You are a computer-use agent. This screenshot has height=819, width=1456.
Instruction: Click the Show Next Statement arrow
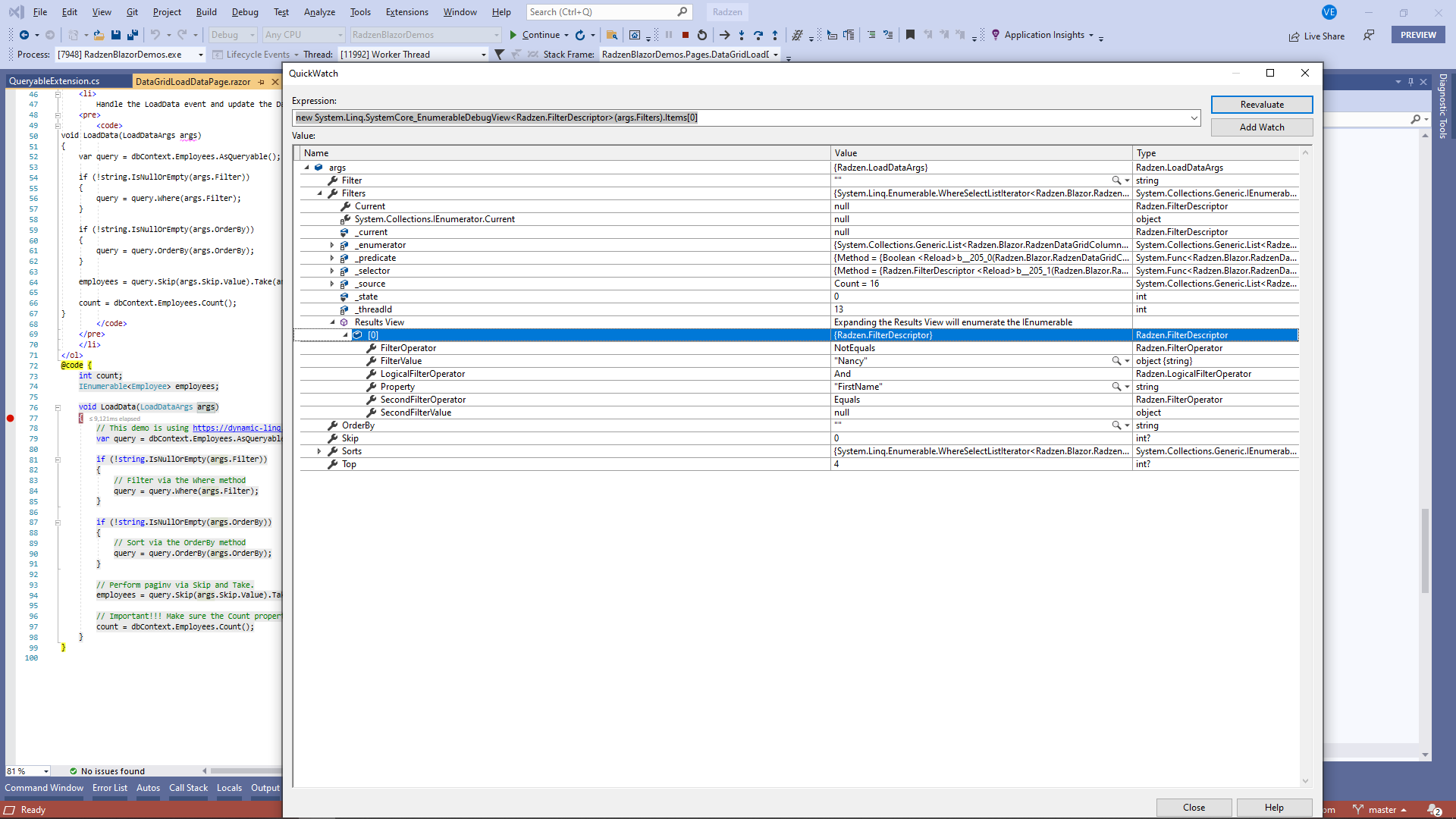pos(724,35)
